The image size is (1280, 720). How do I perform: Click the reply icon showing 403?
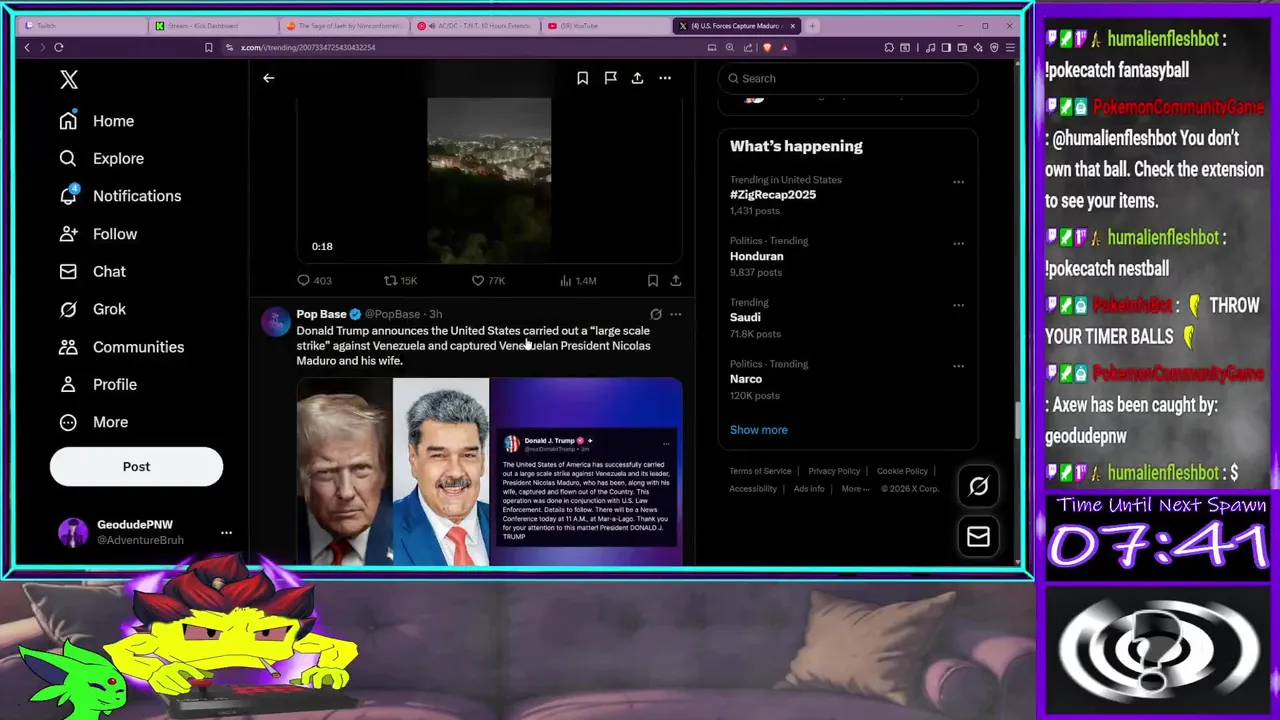tap(304, 281)
